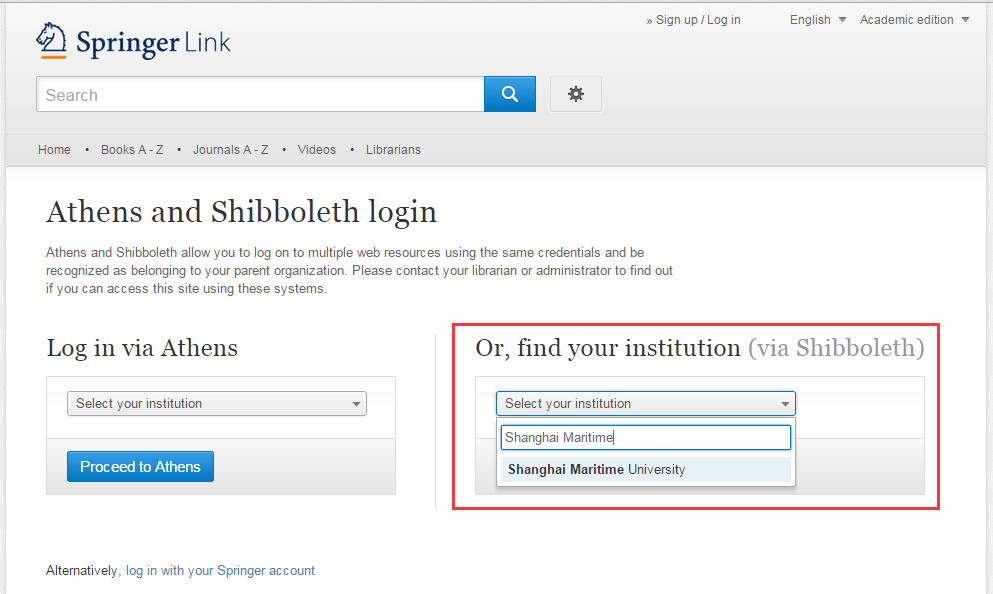Collapse the Shibboleth Select your institution dropdown
The width and height of the screenshot is (993, 594).
coord(645,403)
